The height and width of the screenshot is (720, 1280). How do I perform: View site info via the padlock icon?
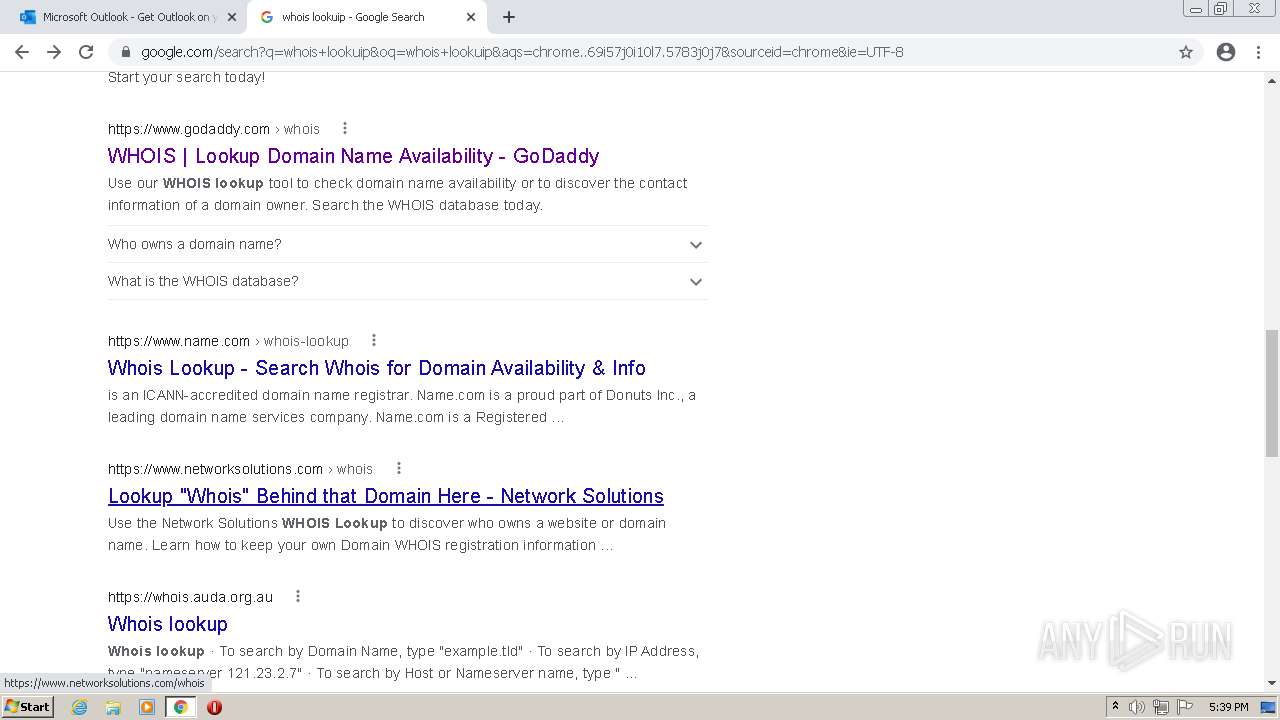125,52
